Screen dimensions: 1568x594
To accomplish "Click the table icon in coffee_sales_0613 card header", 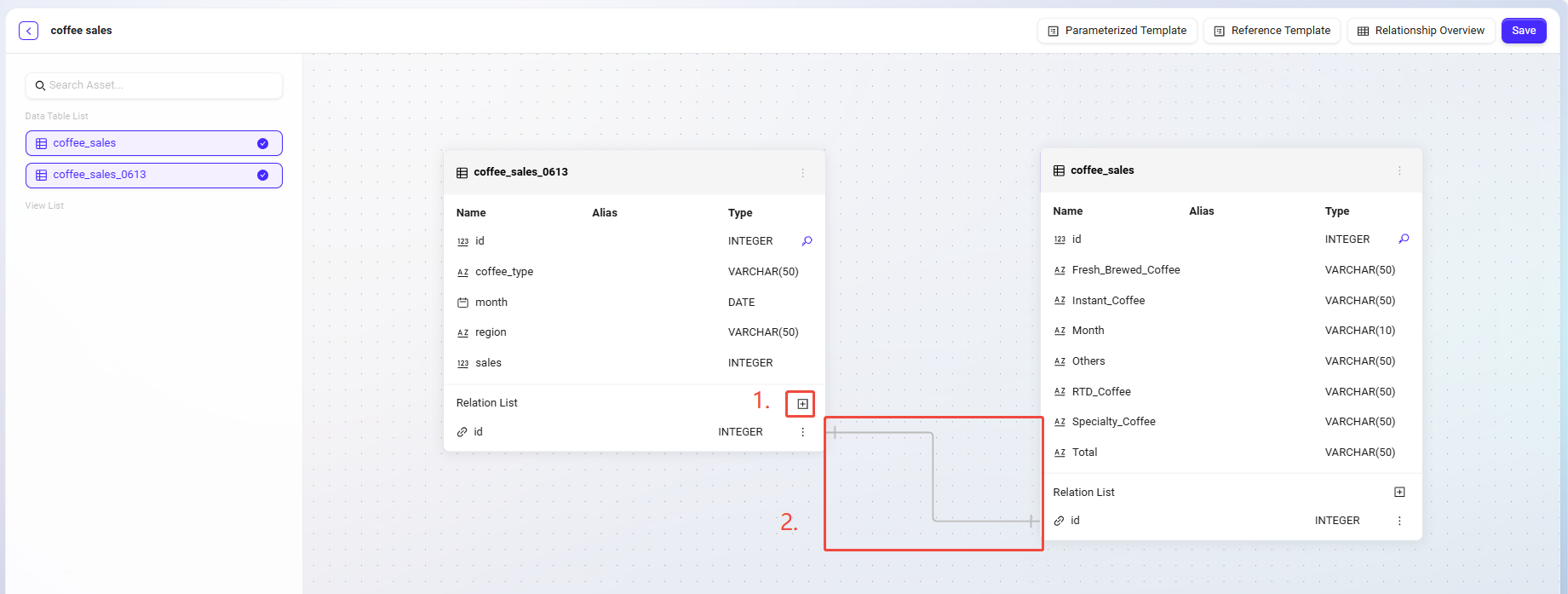I will coord(462,172).
